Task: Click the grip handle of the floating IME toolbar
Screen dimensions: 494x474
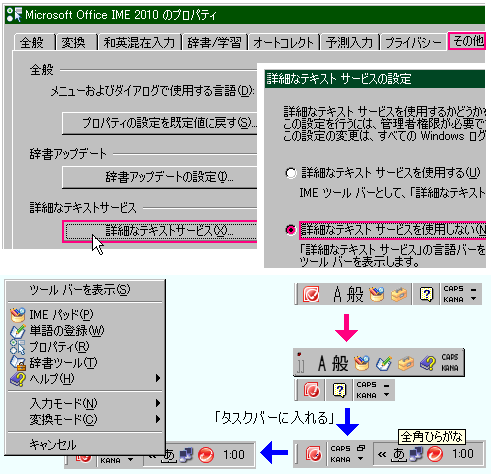Action: pyautogui.click(x=300, y=363)
